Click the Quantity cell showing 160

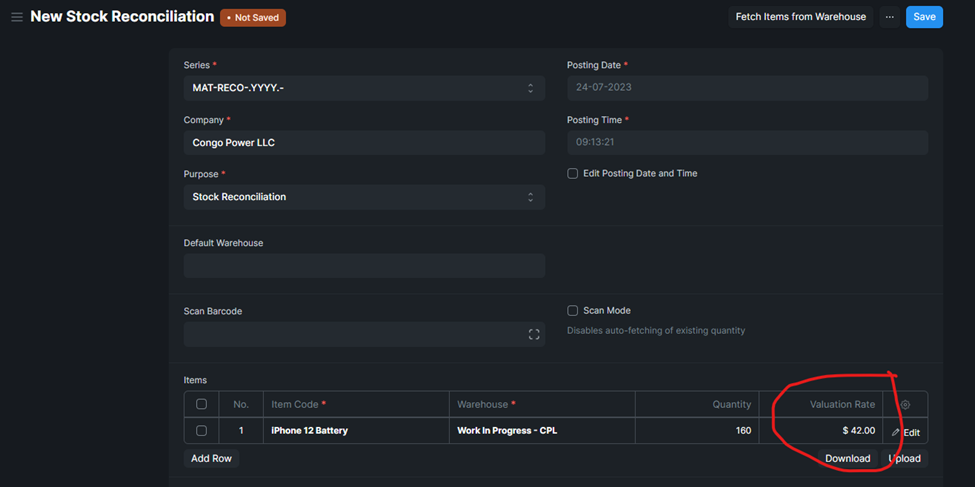click(x=697, y=430)
